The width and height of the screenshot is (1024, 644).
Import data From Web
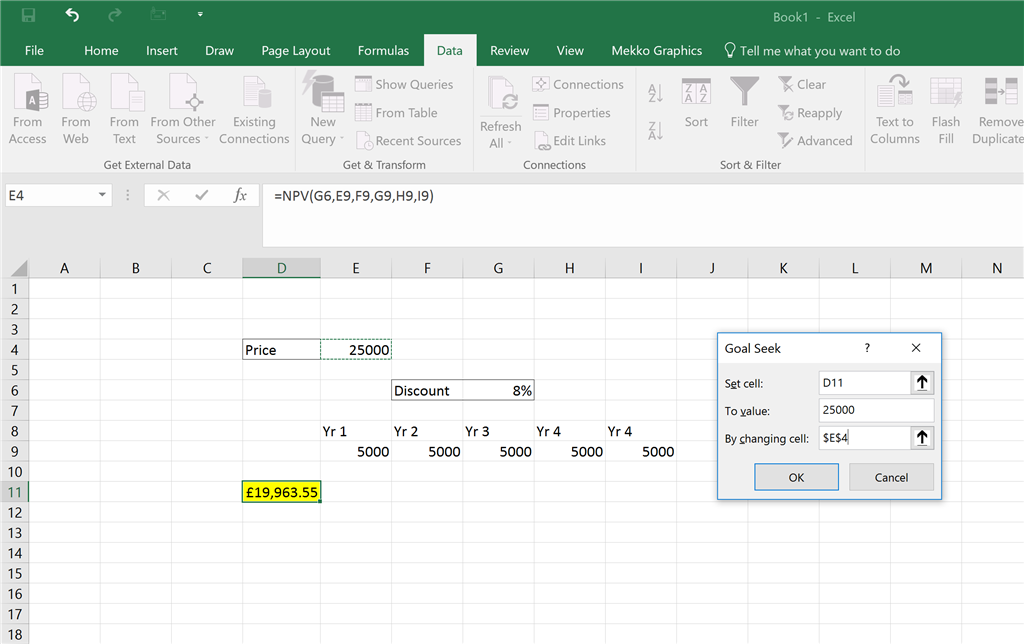(76, 109)
